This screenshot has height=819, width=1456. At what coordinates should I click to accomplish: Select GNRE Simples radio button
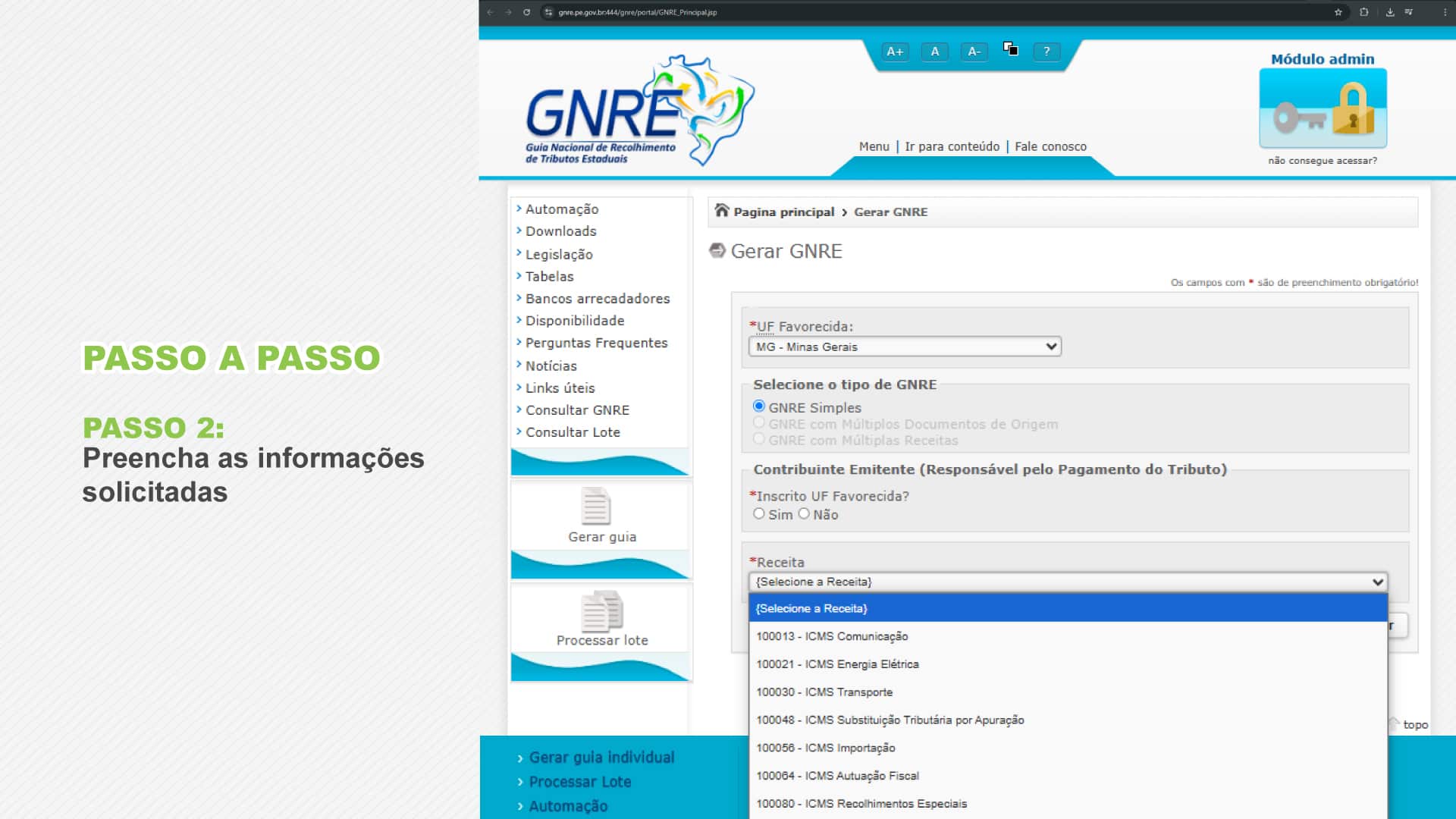(759, 406)
